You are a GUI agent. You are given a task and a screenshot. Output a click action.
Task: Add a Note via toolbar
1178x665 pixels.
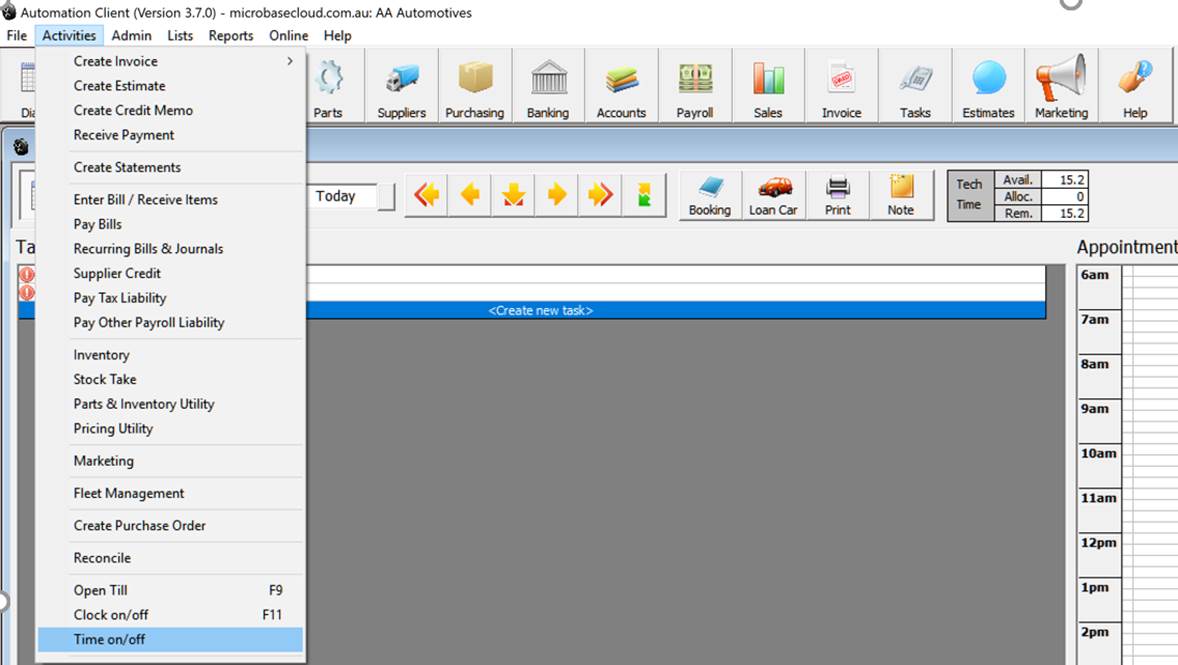901,195
